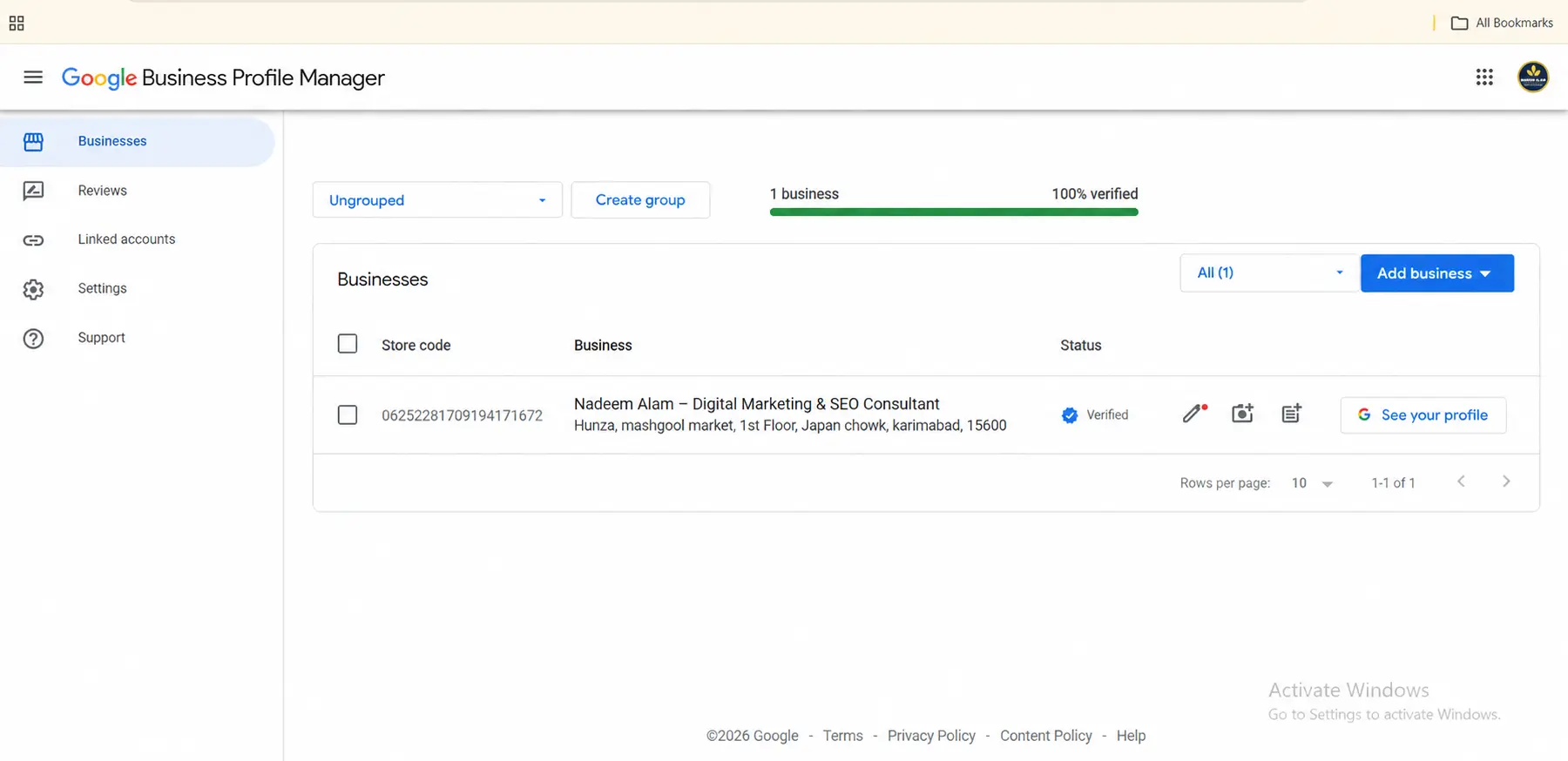Click the Store code column header
This screenshot has width=1568, height=761.
[x=416, y=346]
